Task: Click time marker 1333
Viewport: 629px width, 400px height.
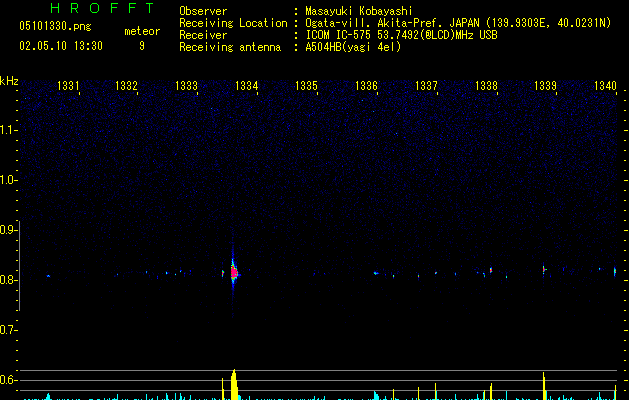Action: click(187, 86)
